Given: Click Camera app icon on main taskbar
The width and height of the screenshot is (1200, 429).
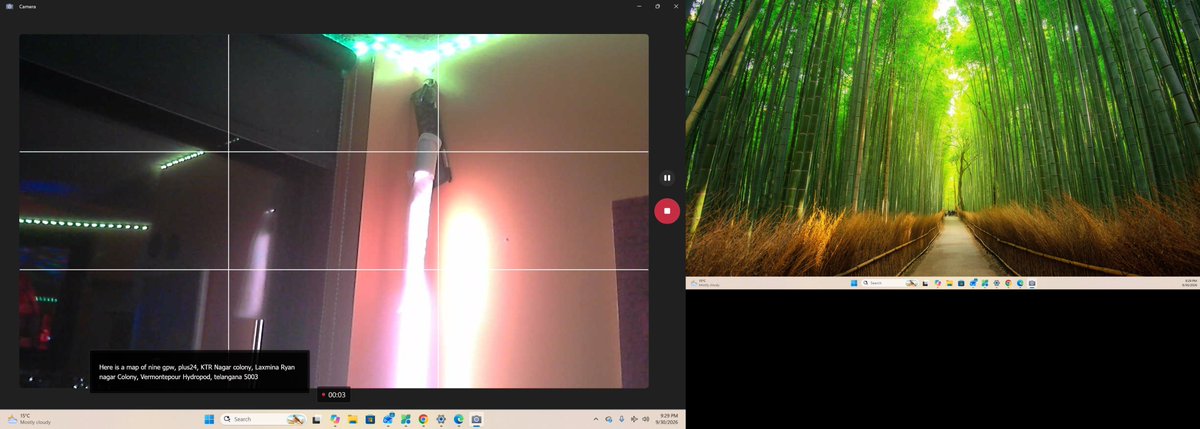Looking at the screenshot, I should coord(476,419).
